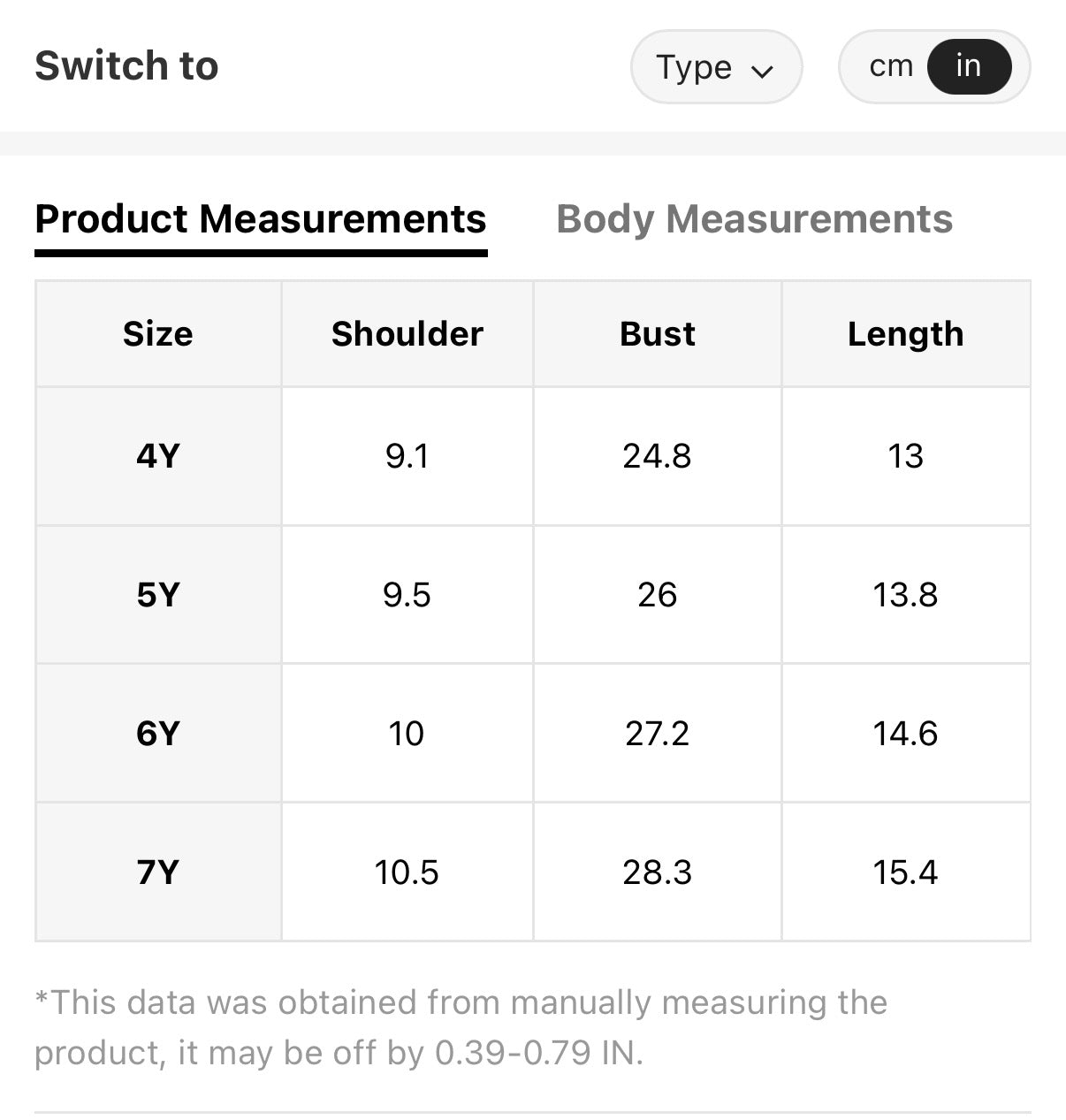Select the 6Y size row label
1066x1120 pixels.
coord(158,734)
